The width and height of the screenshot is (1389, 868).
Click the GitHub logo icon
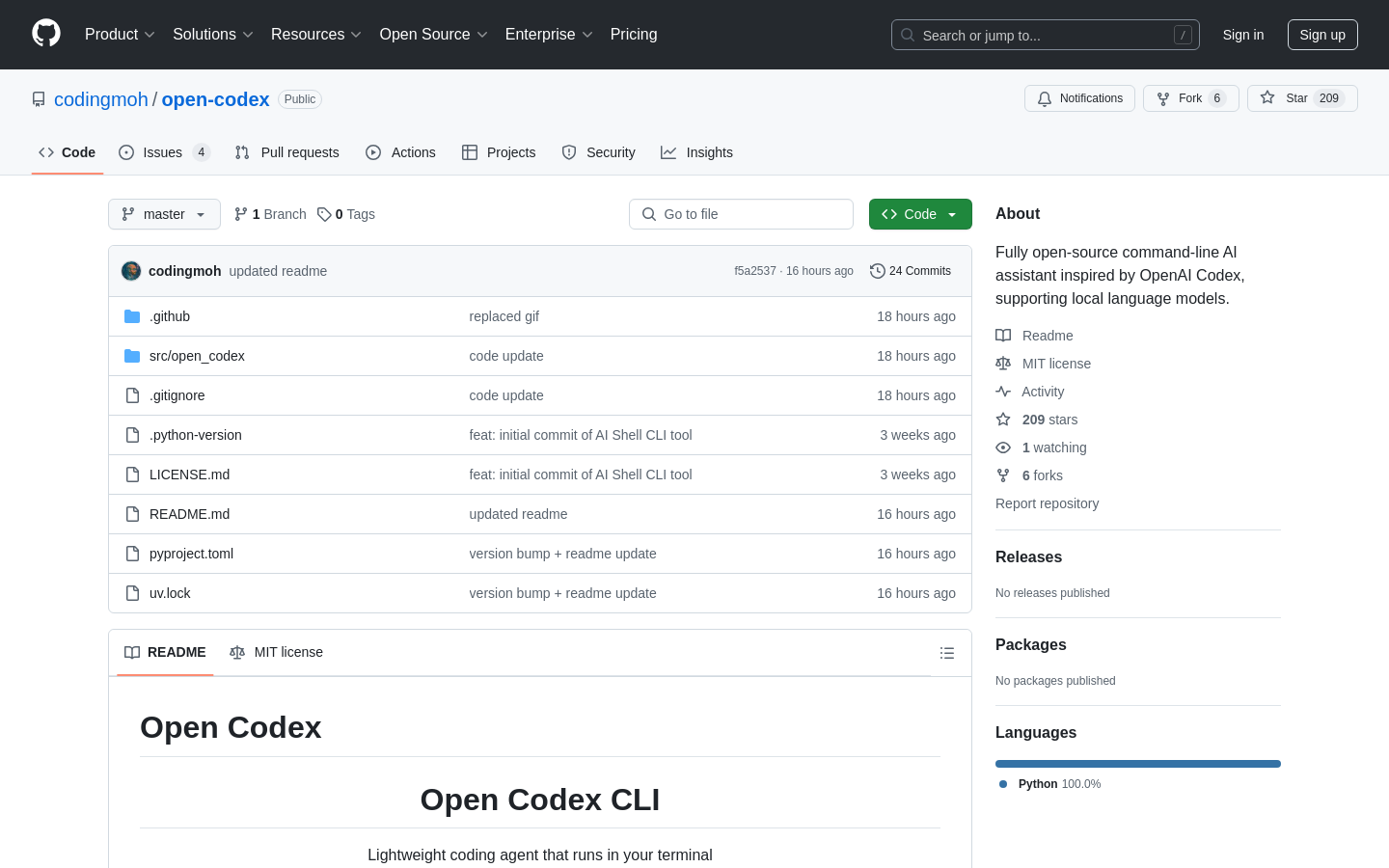46,34
